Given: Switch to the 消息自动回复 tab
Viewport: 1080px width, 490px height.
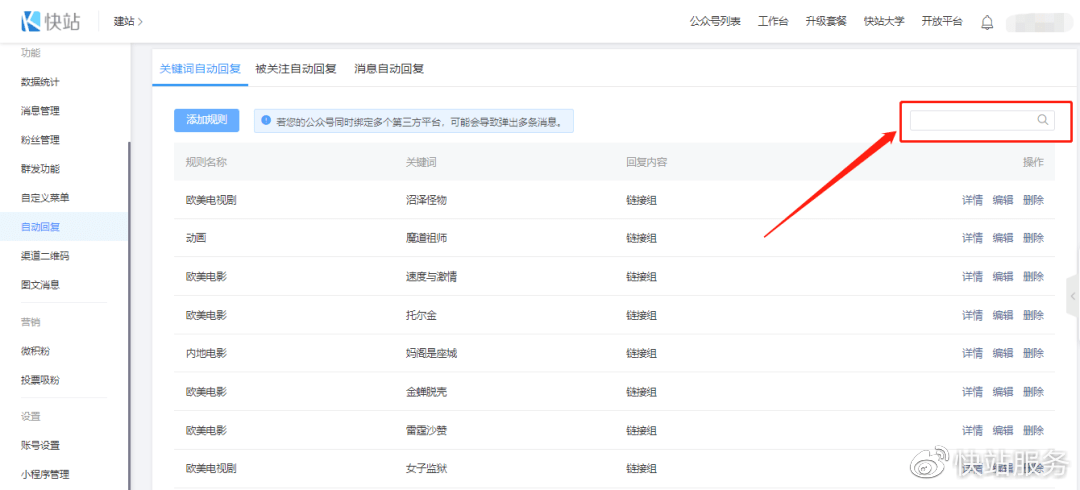Looking at the screenshot, I should (389, 69).
